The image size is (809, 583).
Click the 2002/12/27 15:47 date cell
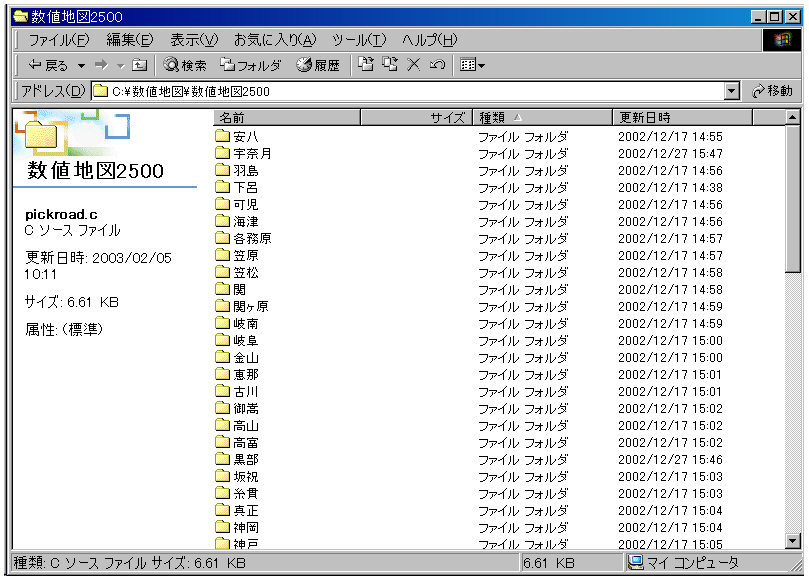pos(670,153)
